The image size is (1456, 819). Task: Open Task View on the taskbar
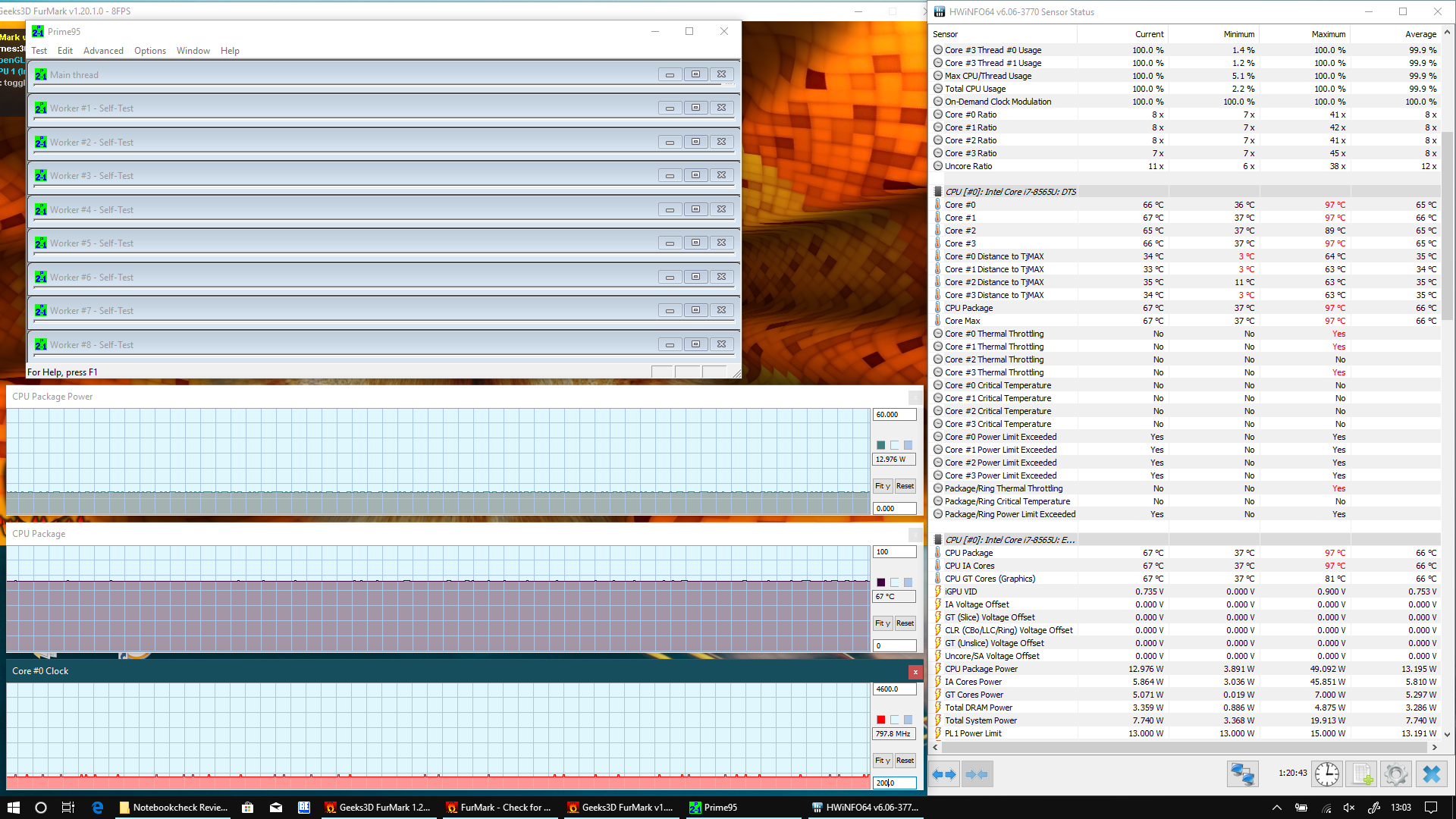[68, 808]
